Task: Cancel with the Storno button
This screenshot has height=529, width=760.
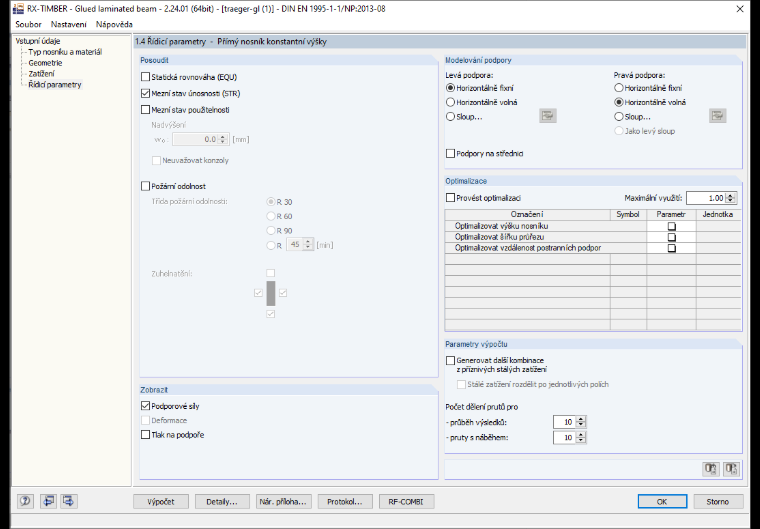Action: point(718,501)
